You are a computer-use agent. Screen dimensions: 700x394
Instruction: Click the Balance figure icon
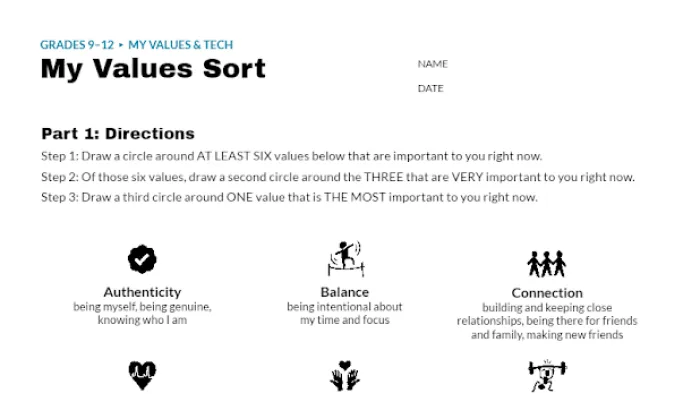(346, 259)
